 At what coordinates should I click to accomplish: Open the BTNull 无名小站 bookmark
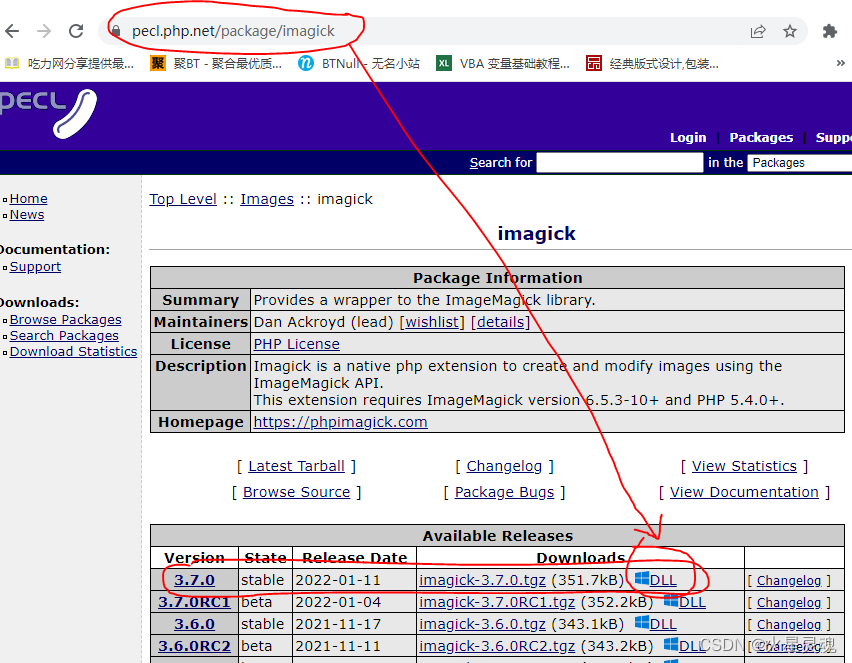pos(359,64)
